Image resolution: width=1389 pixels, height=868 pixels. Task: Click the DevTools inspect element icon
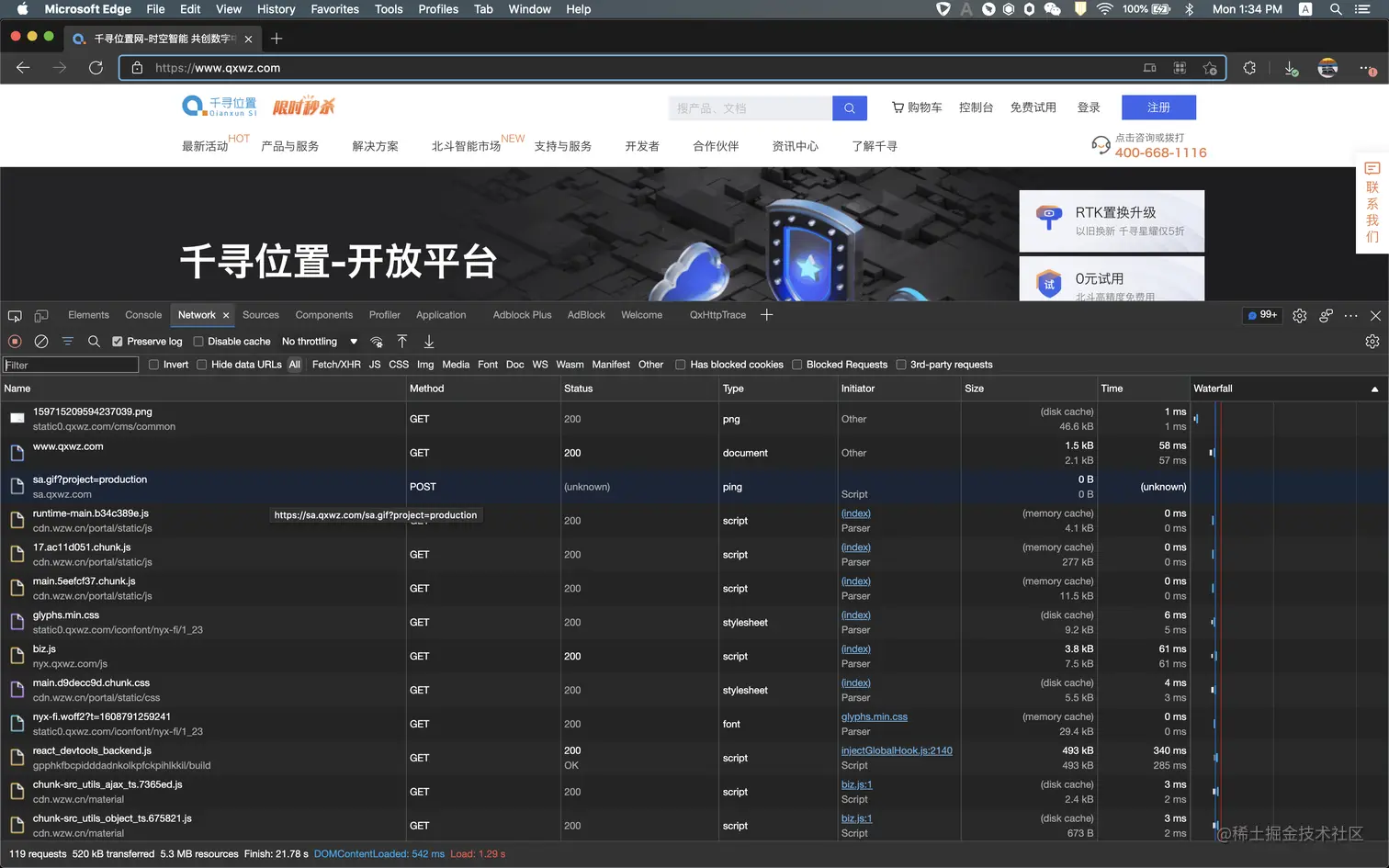(x=15, y=315)
